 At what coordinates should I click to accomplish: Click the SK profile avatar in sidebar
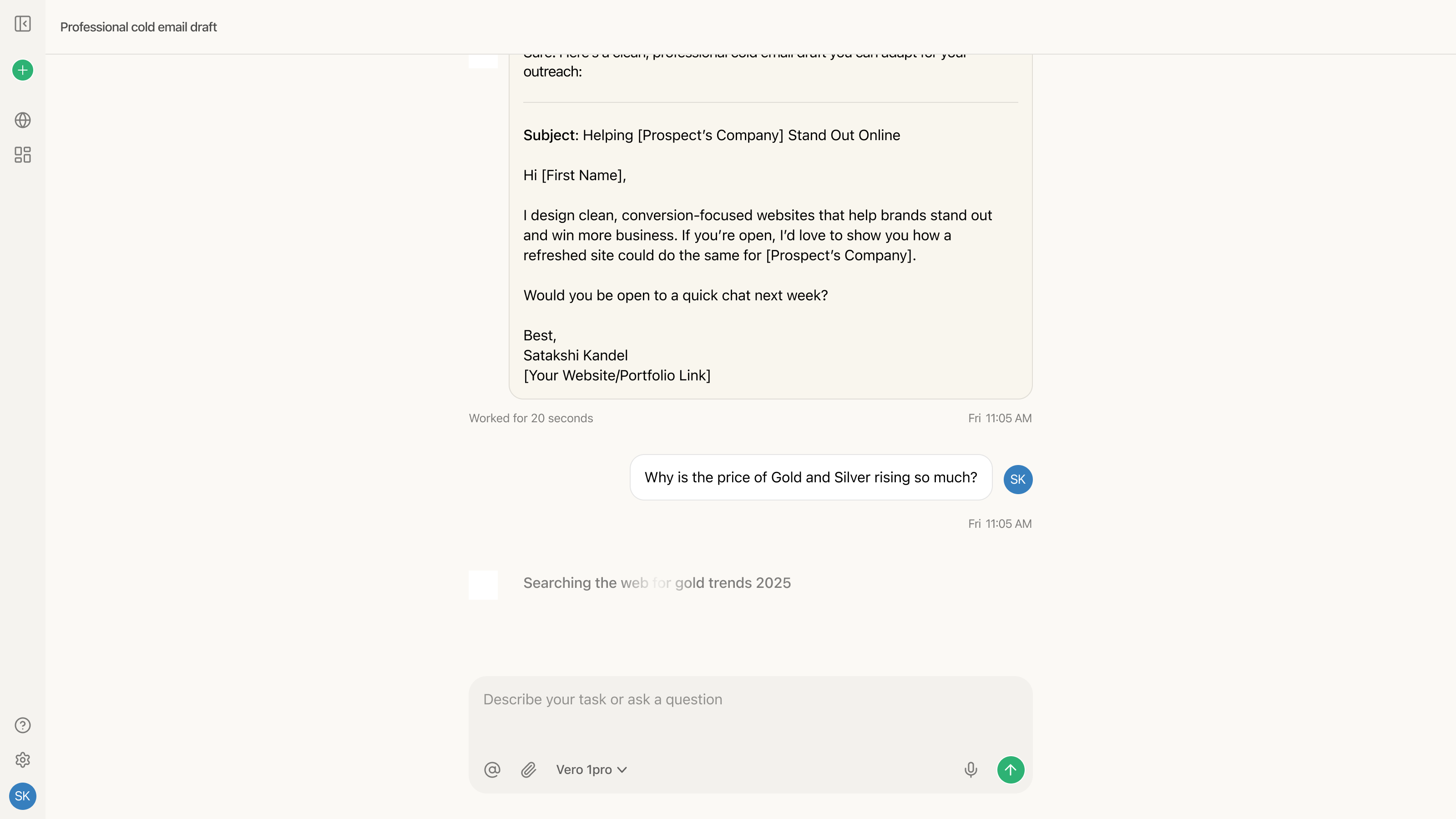23,796
